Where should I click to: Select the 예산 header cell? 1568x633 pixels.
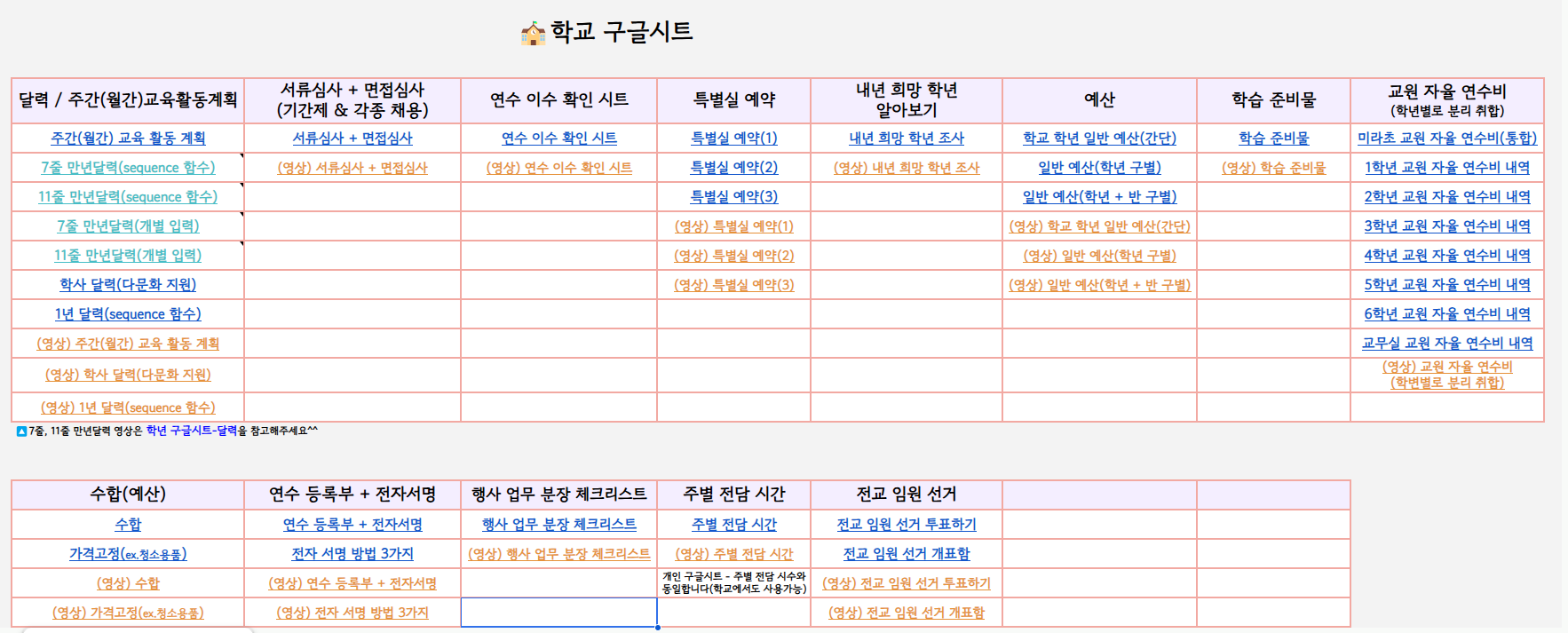[x=1098, y=100]
